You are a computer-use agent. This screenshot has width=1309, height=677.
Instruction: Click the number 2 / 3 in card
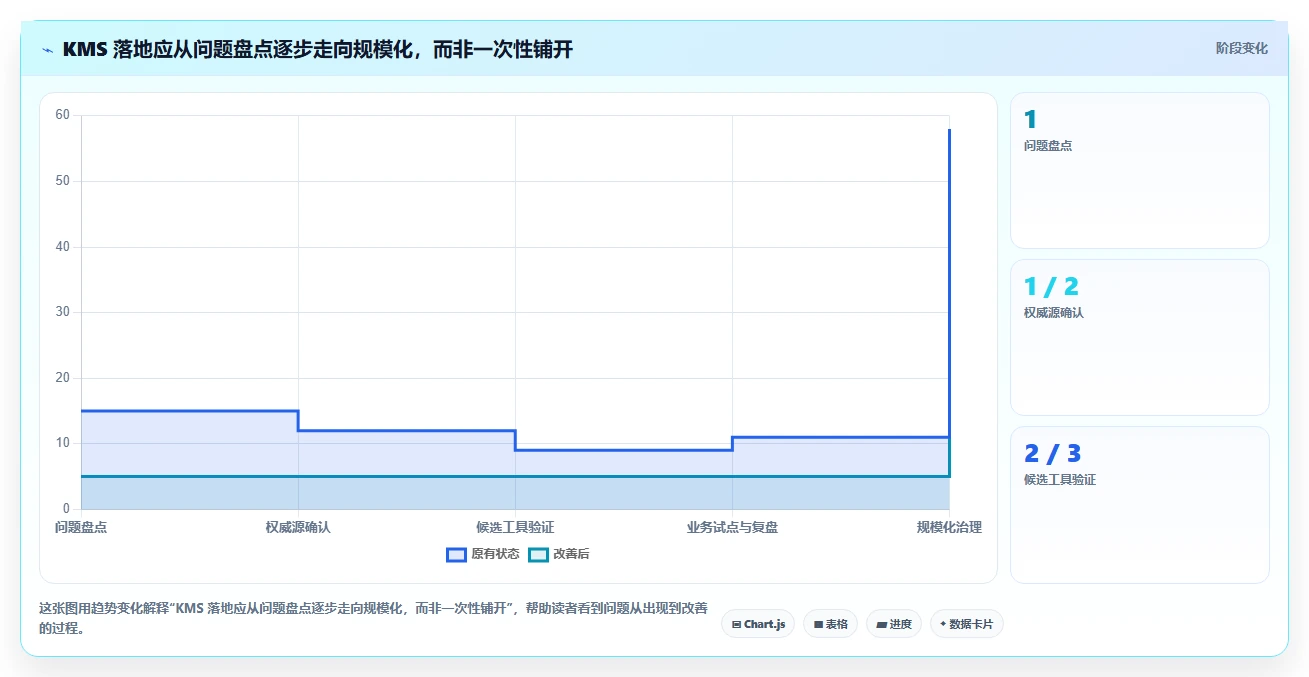pos(1052,454)
